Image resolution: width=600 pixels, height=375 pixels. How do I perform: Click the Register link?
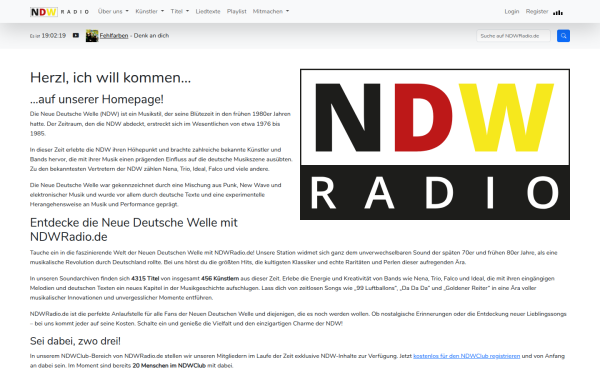click(x=537, y=11)
